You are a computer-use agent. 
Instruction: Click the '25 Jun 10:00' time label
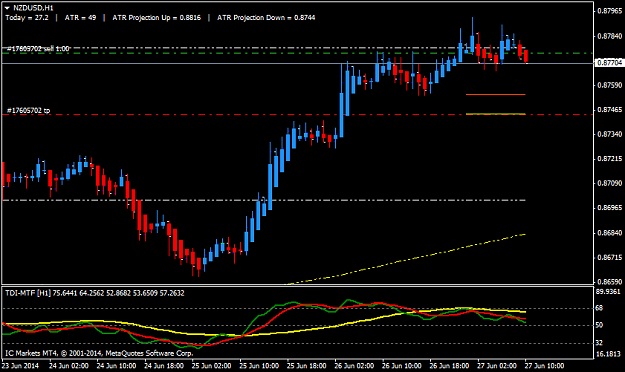[x=259, y=366]
